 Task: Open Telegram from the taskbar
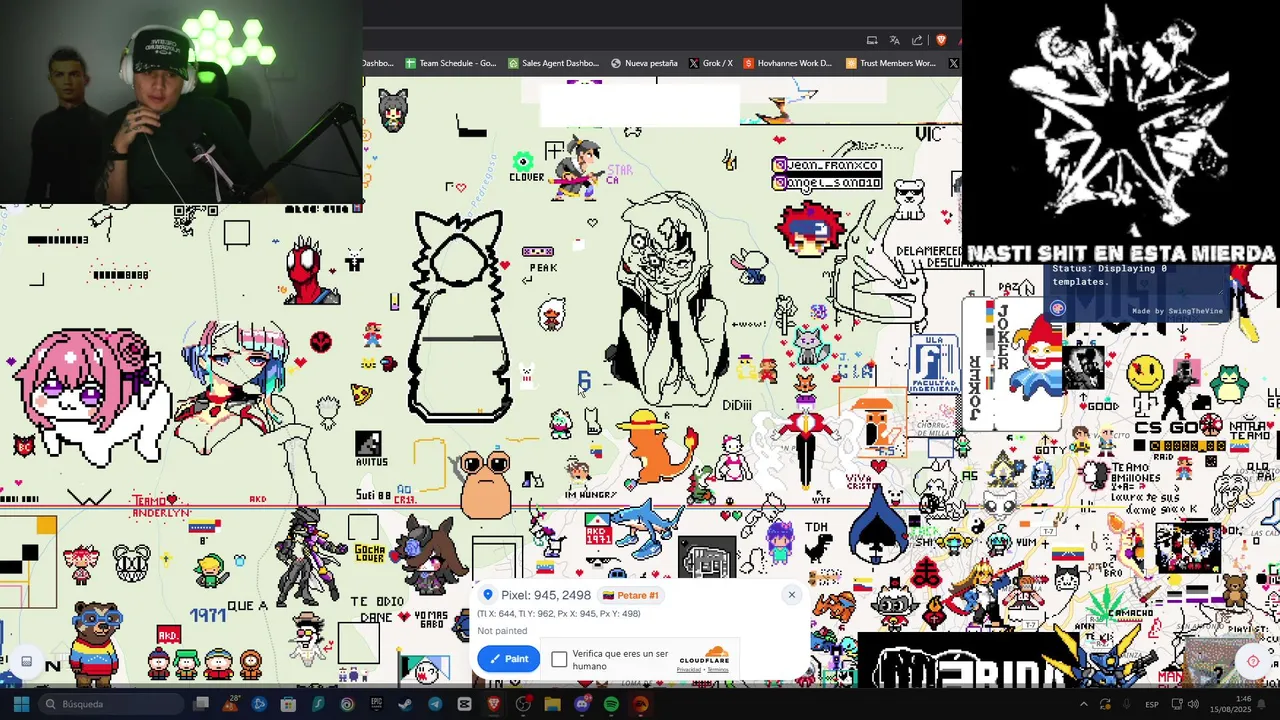435,704
